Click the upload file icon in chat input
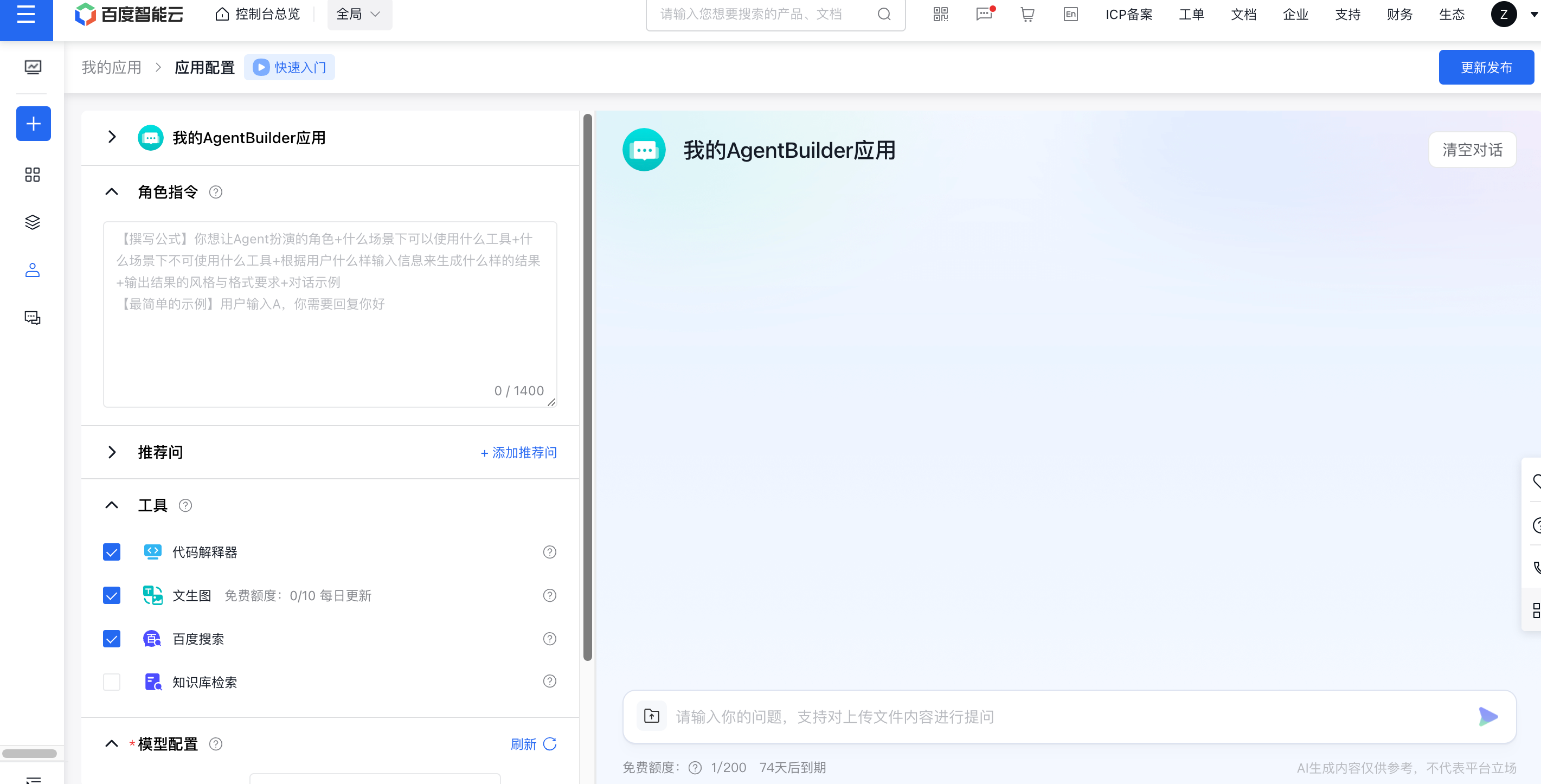The width and height of the screenshot is (1541, 784). pyautogui.click(x=651, y=716)
